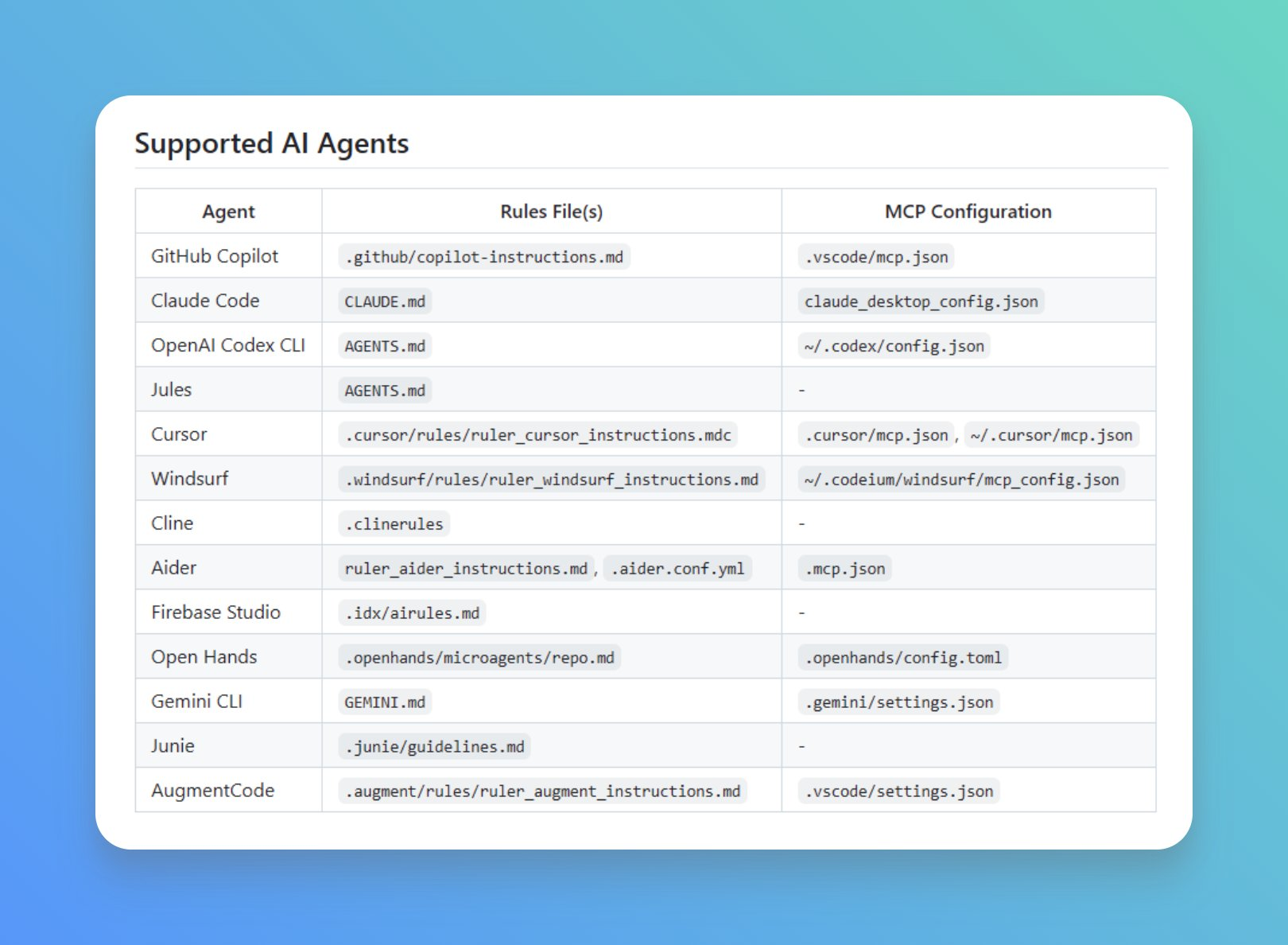Click 'ruler_aider_instructions.md' code text
Viewport: 1288px width, 945px height.
point(466,569)
